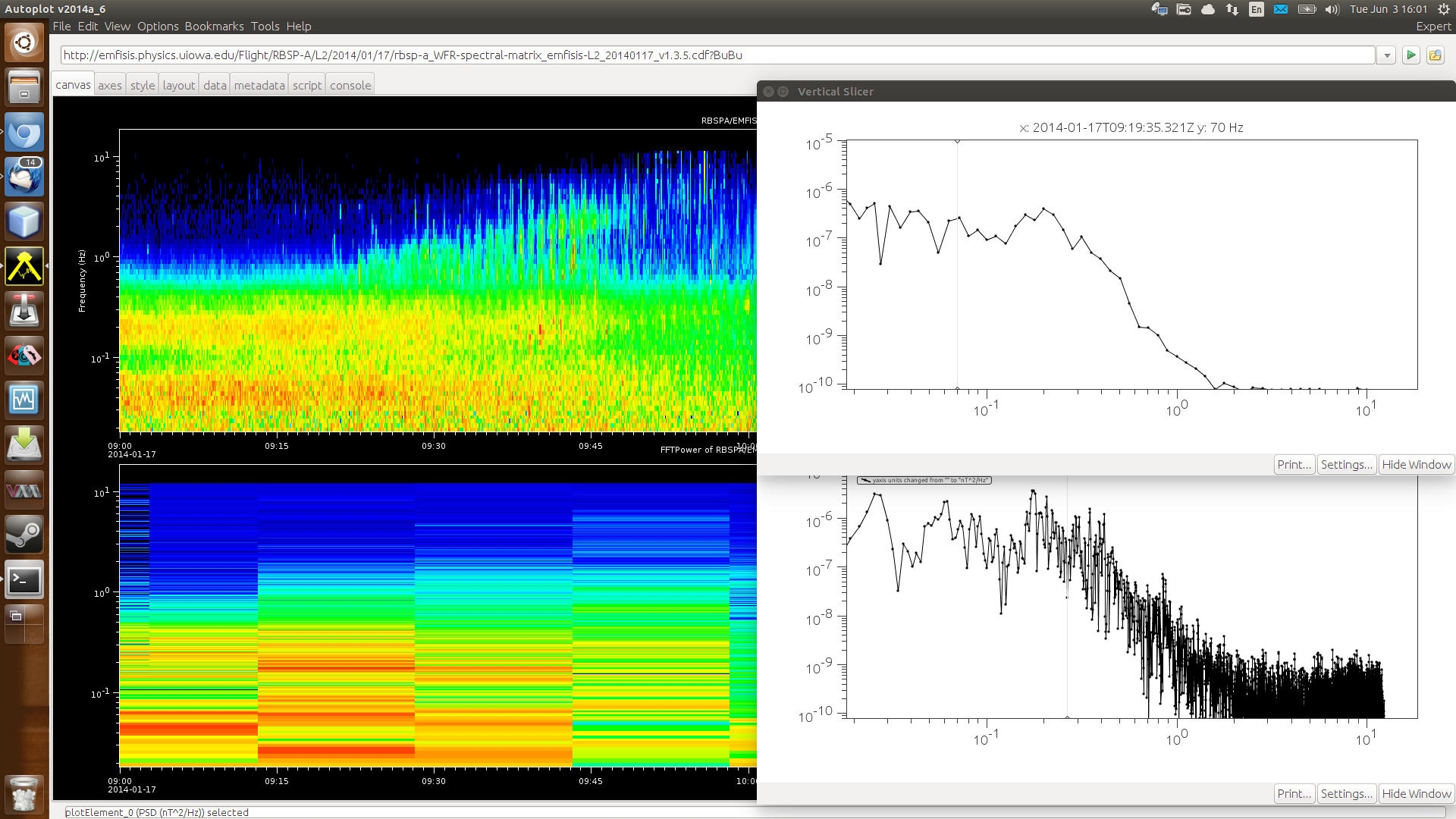
Task: Click the Expert mode label
Action: click(1433, 26)
